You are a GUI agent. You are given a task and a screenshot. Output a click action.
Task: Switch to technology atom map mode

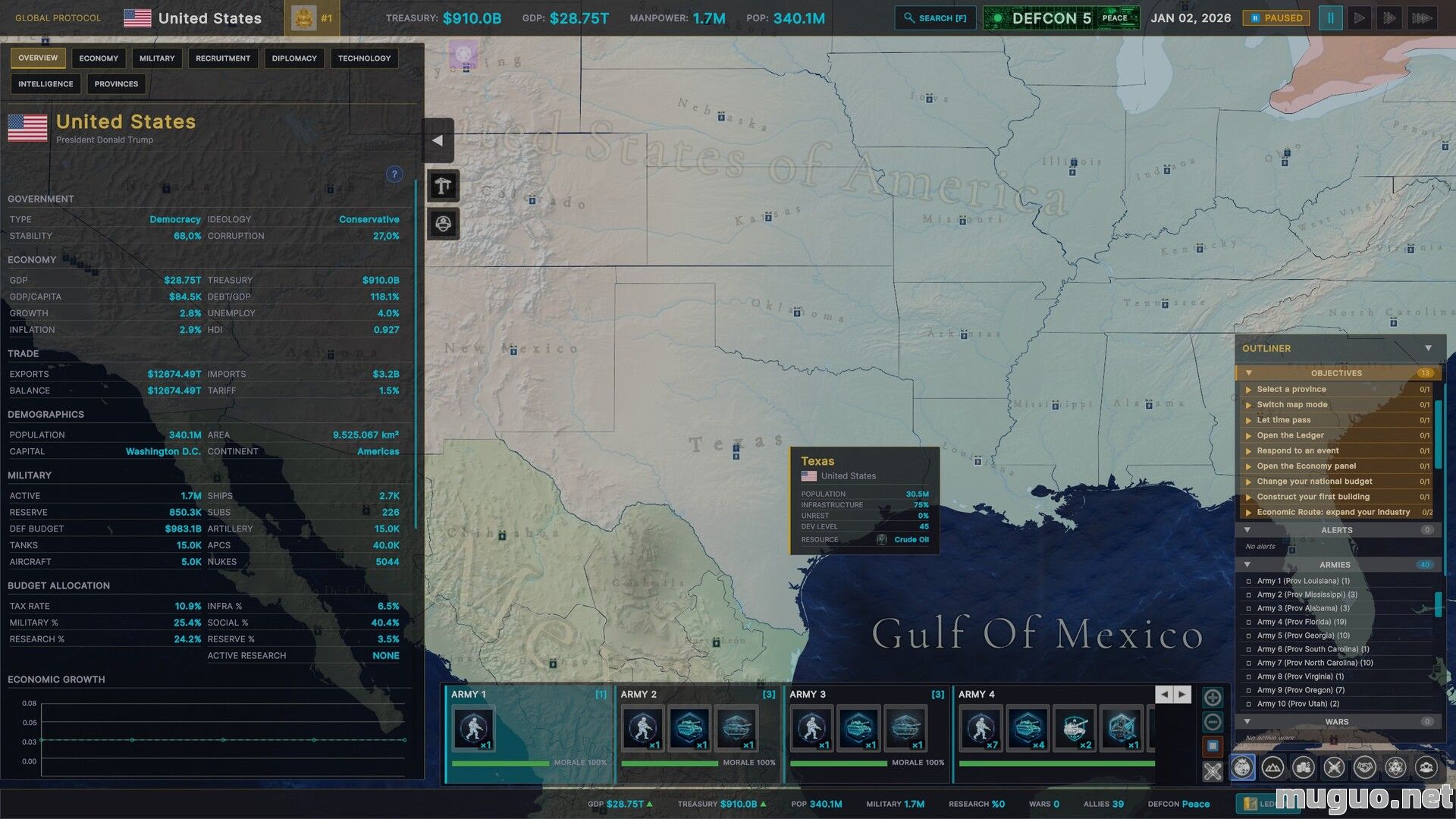(x=1395, y=767)
